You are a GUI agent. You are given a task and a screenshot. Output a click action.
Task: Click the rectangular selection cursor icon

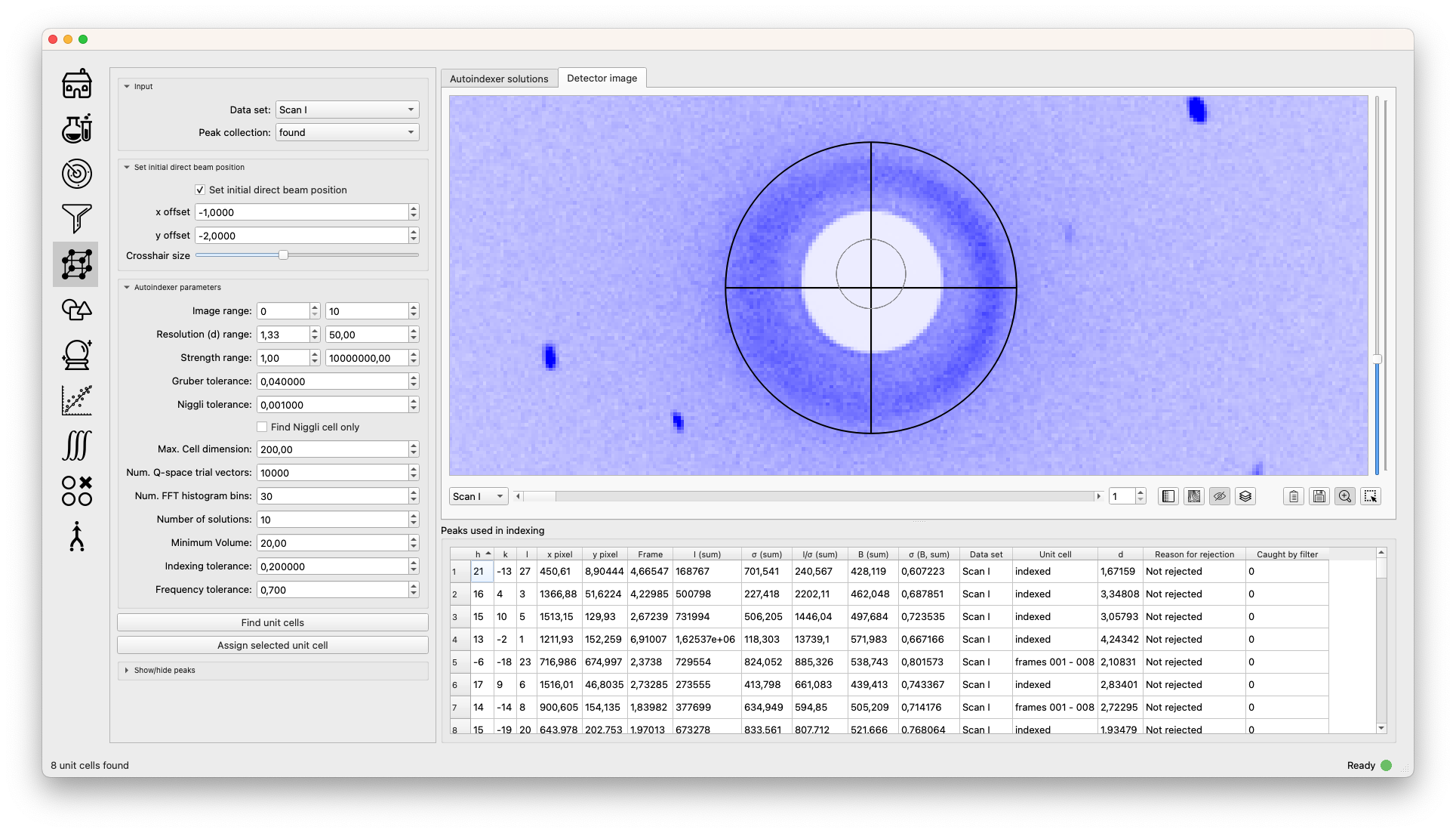[1370, 496]
